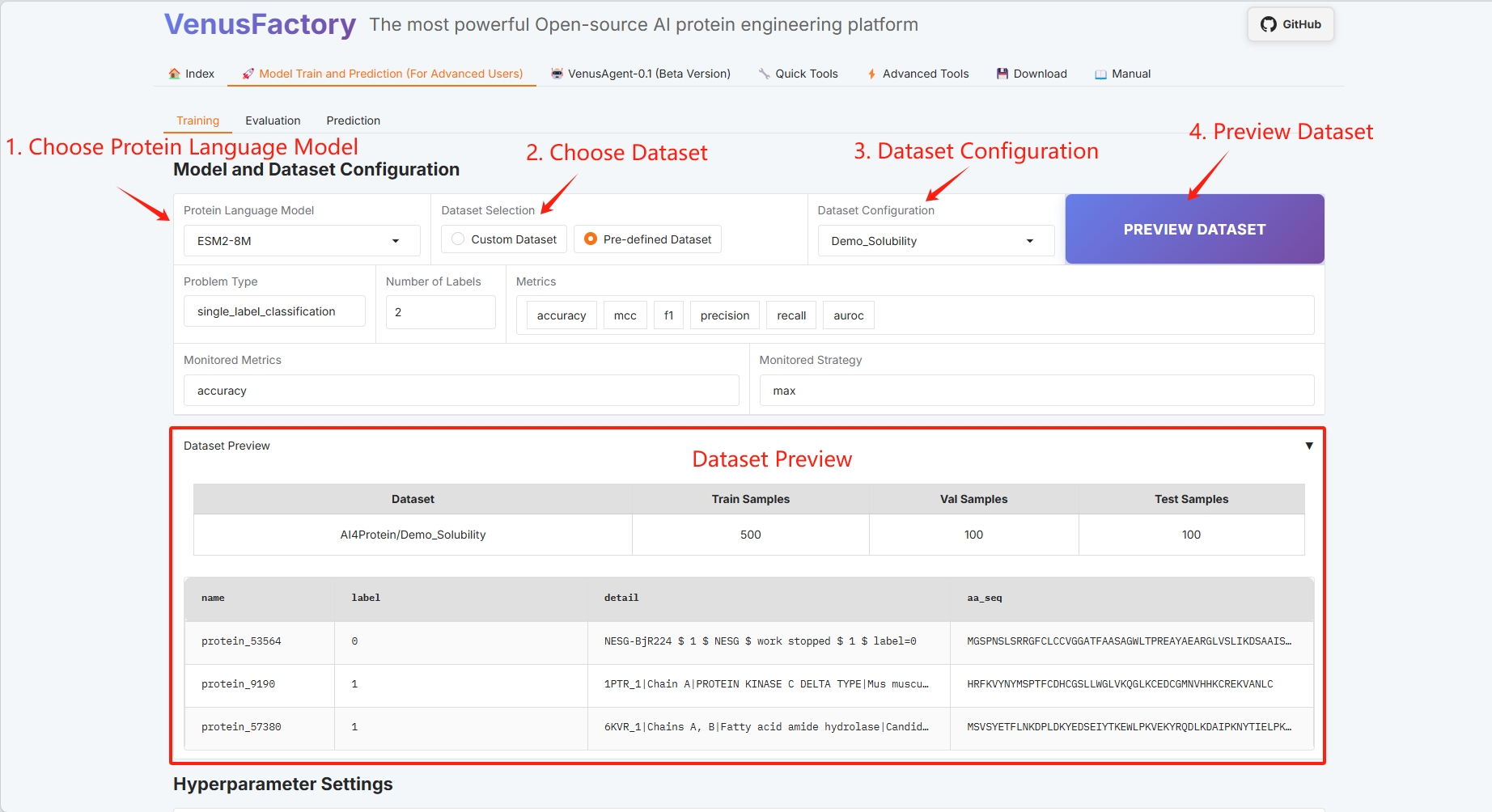Image resolution: width=1492 pixels, height=812 pixels.
Task: Click the floppy disk Download icon
Action: 1002,74
